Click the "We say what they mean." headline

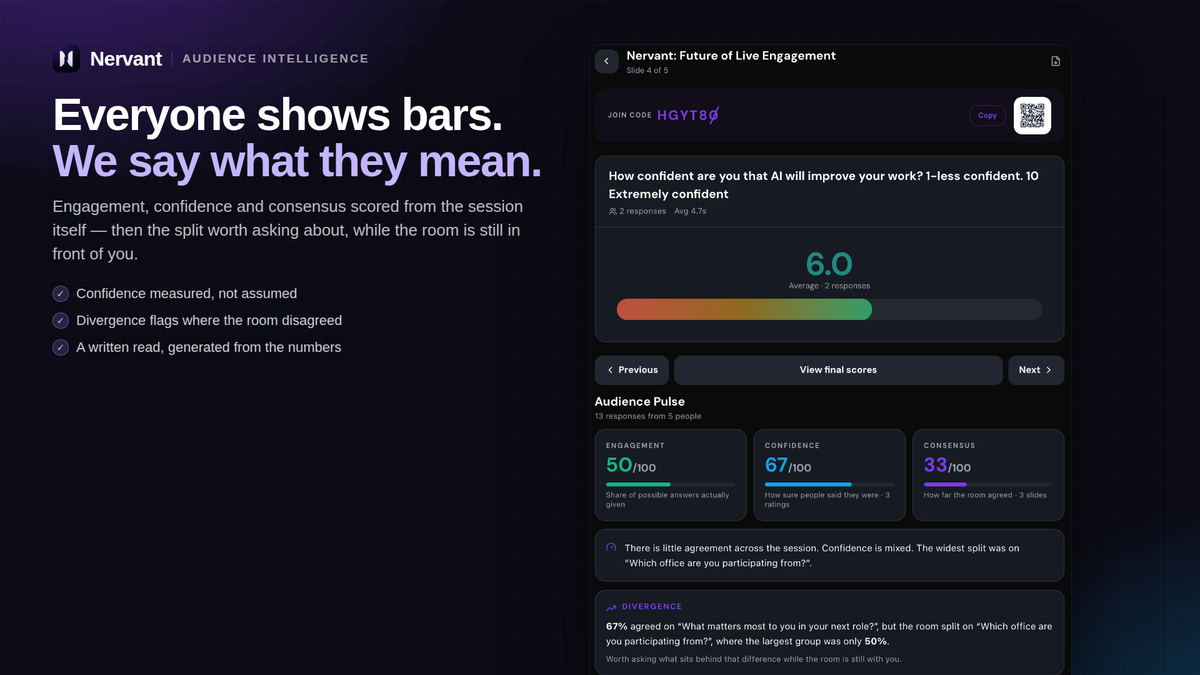(x=297, y=162)
